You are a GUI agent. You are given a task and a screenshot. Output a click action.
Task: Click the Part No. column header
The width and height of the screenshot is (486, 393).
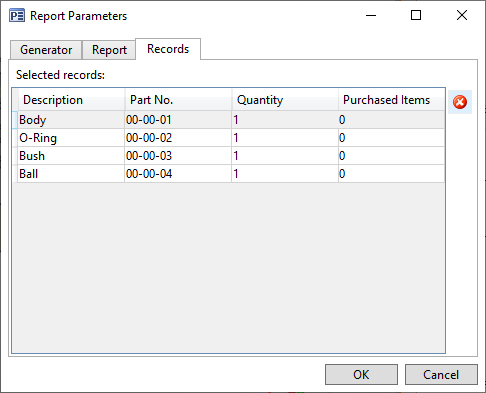[178, 100]
